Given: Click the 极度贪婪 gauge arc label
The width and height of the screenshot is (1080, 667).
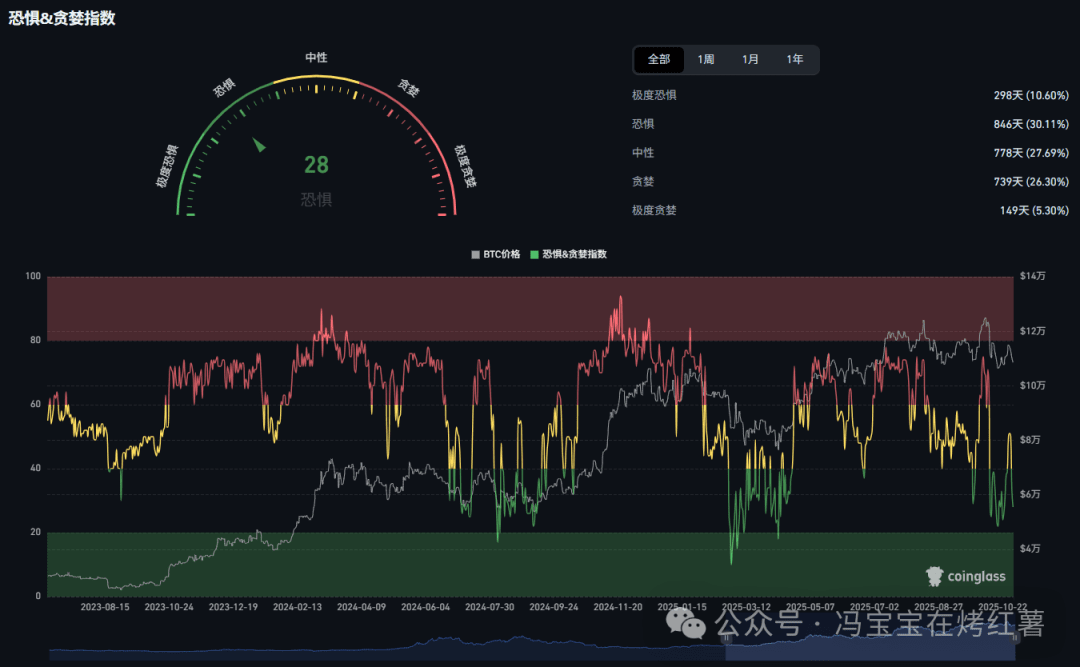Looking at the screenshot, I should click(x=466, y=166).
